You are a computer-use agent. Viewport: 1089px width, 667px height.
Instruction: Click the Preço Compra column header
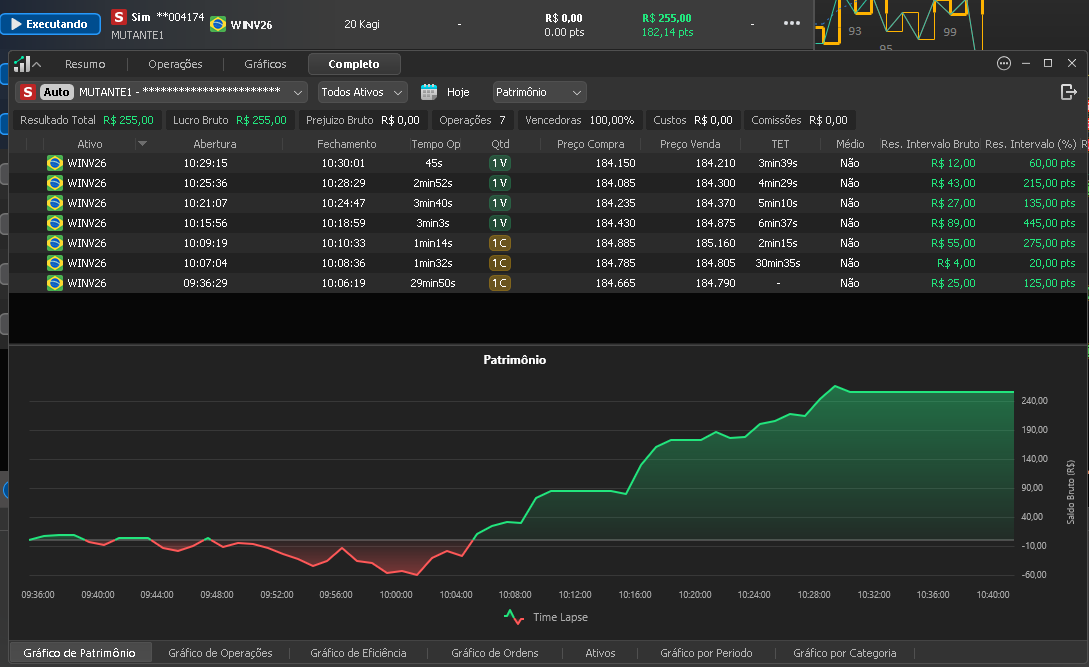[590, 144]
